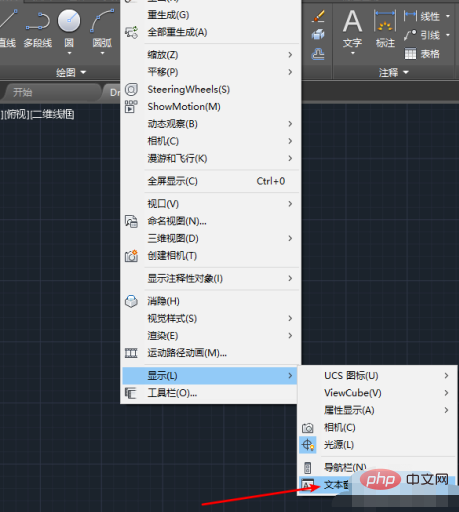Choose Regenerate (重生成(G)) menu item
The height and width of the screenshot is (512, 459).
pos(210,15)
